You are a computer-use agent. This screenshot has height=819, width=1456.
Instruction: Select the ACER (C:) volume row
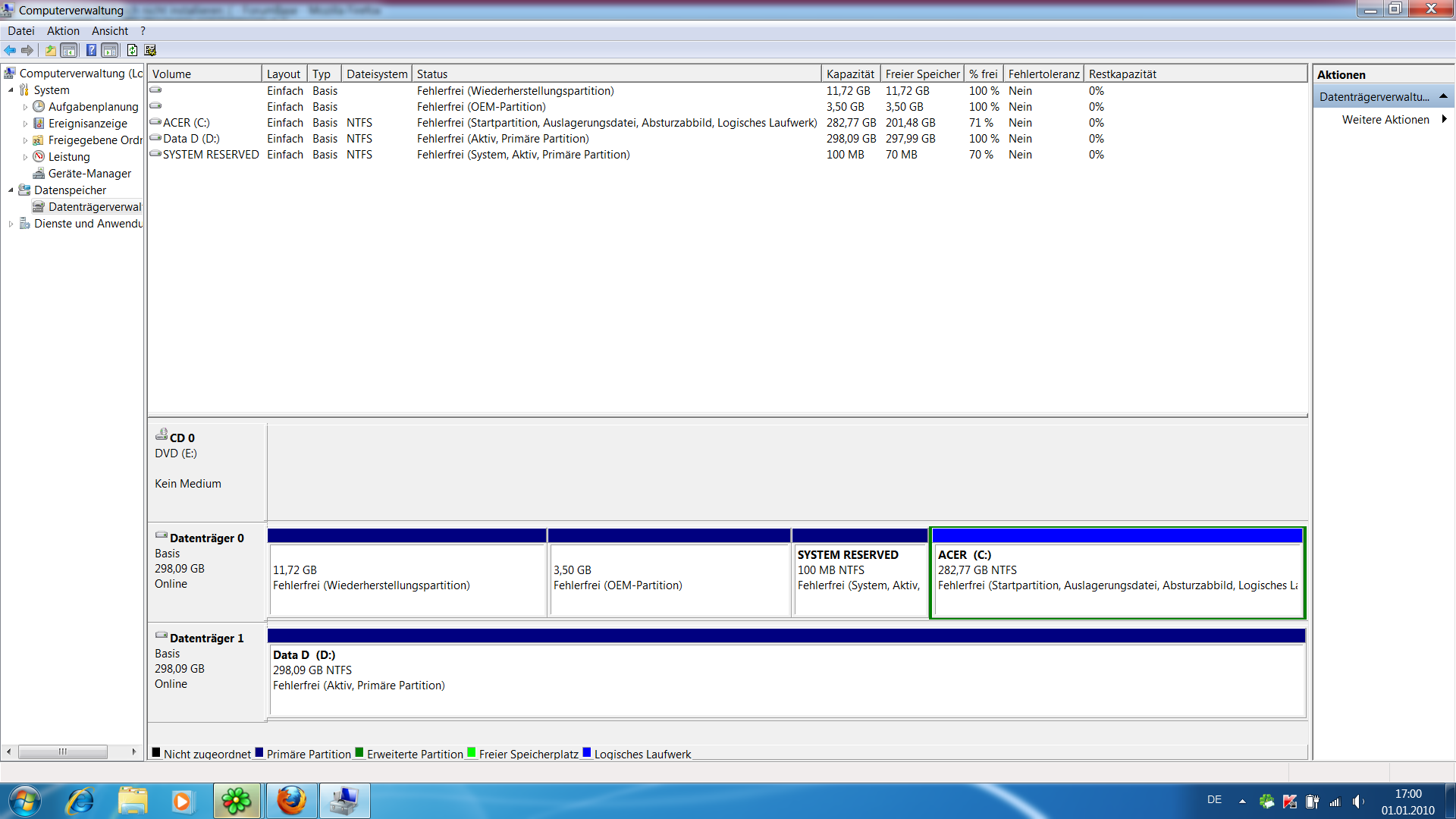(187, 123)
